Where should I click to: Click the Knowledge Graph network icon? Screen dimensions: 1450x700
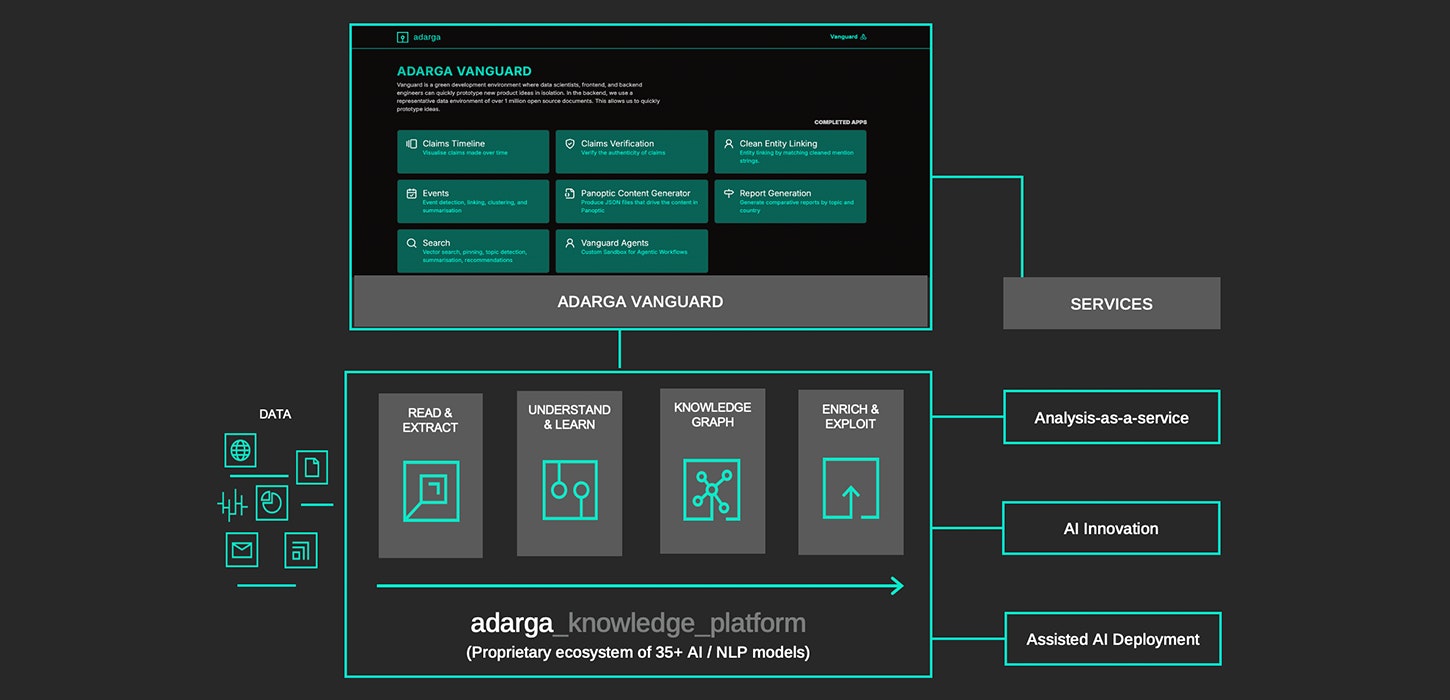coord(712,490)
